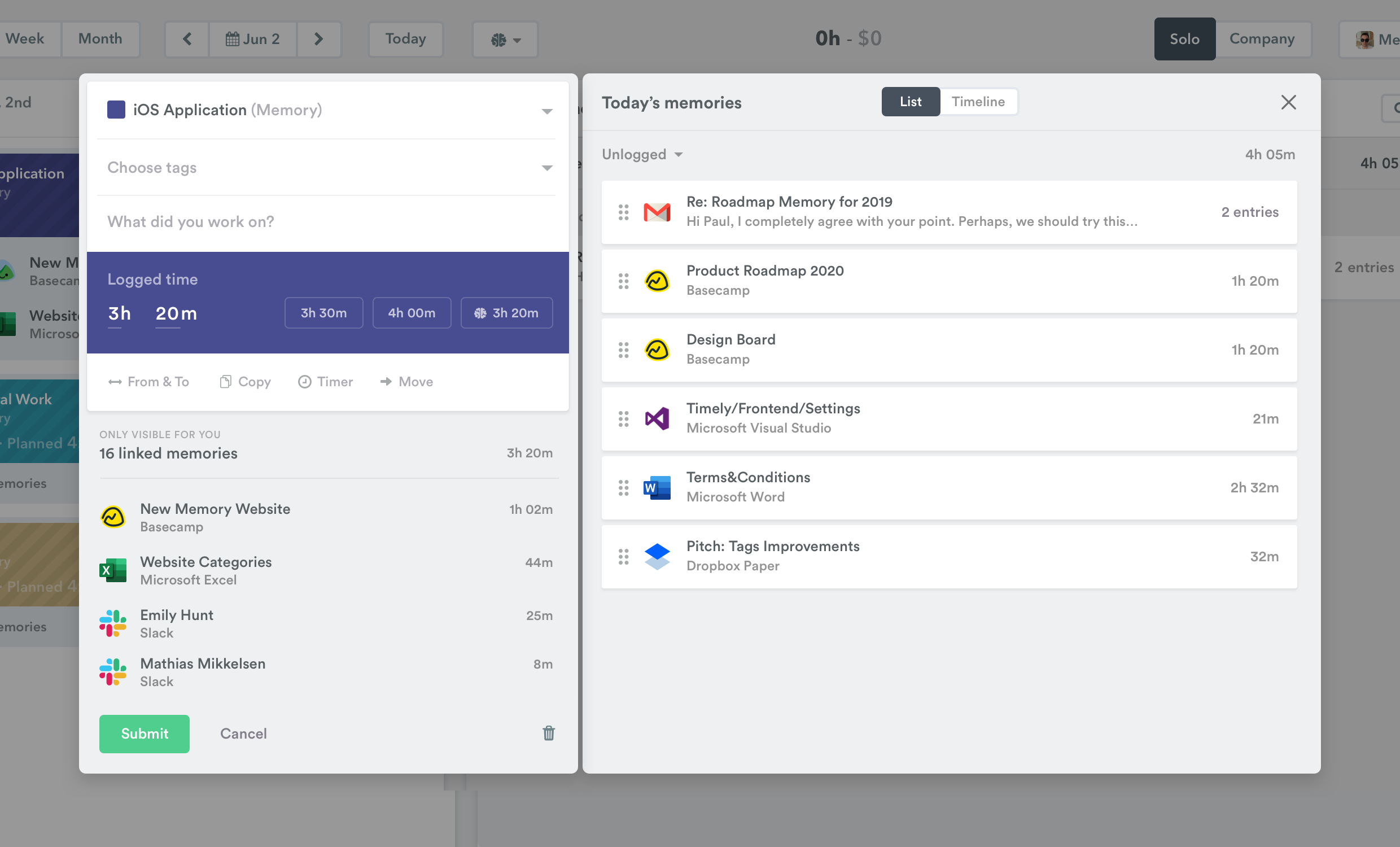Switch to the Month view tab
Viewport: 1400px width, 847px height.
click(x=100, y=39)
